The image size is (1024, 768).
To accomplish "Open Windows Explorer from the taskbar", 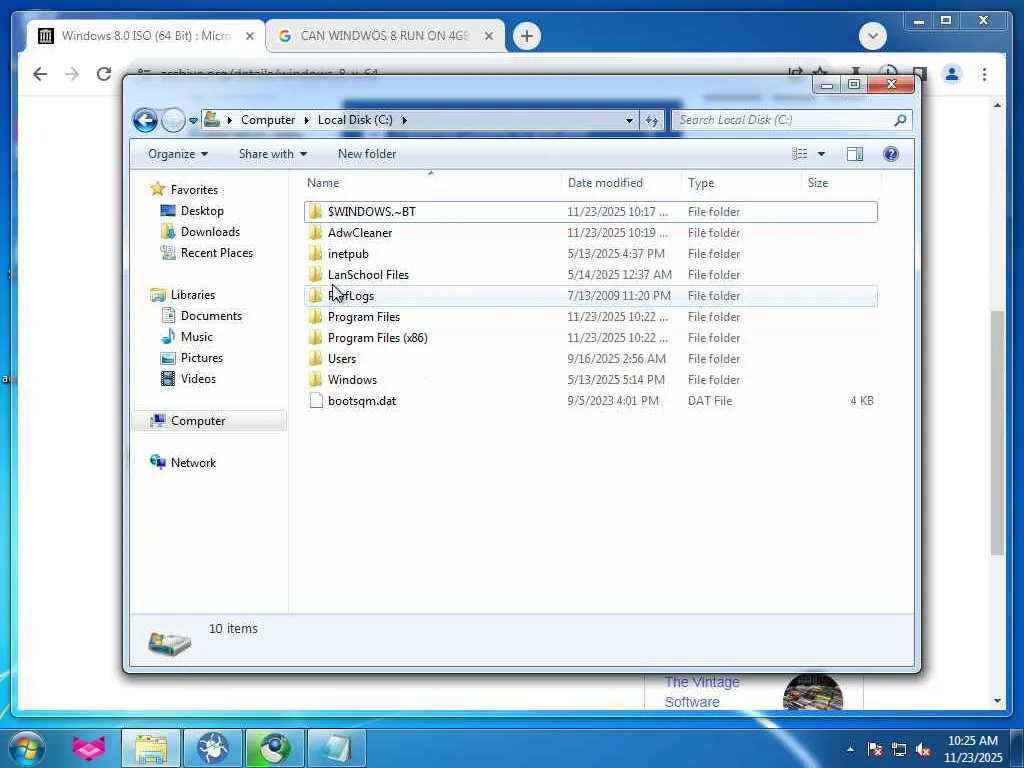I will tap(152, 749).
